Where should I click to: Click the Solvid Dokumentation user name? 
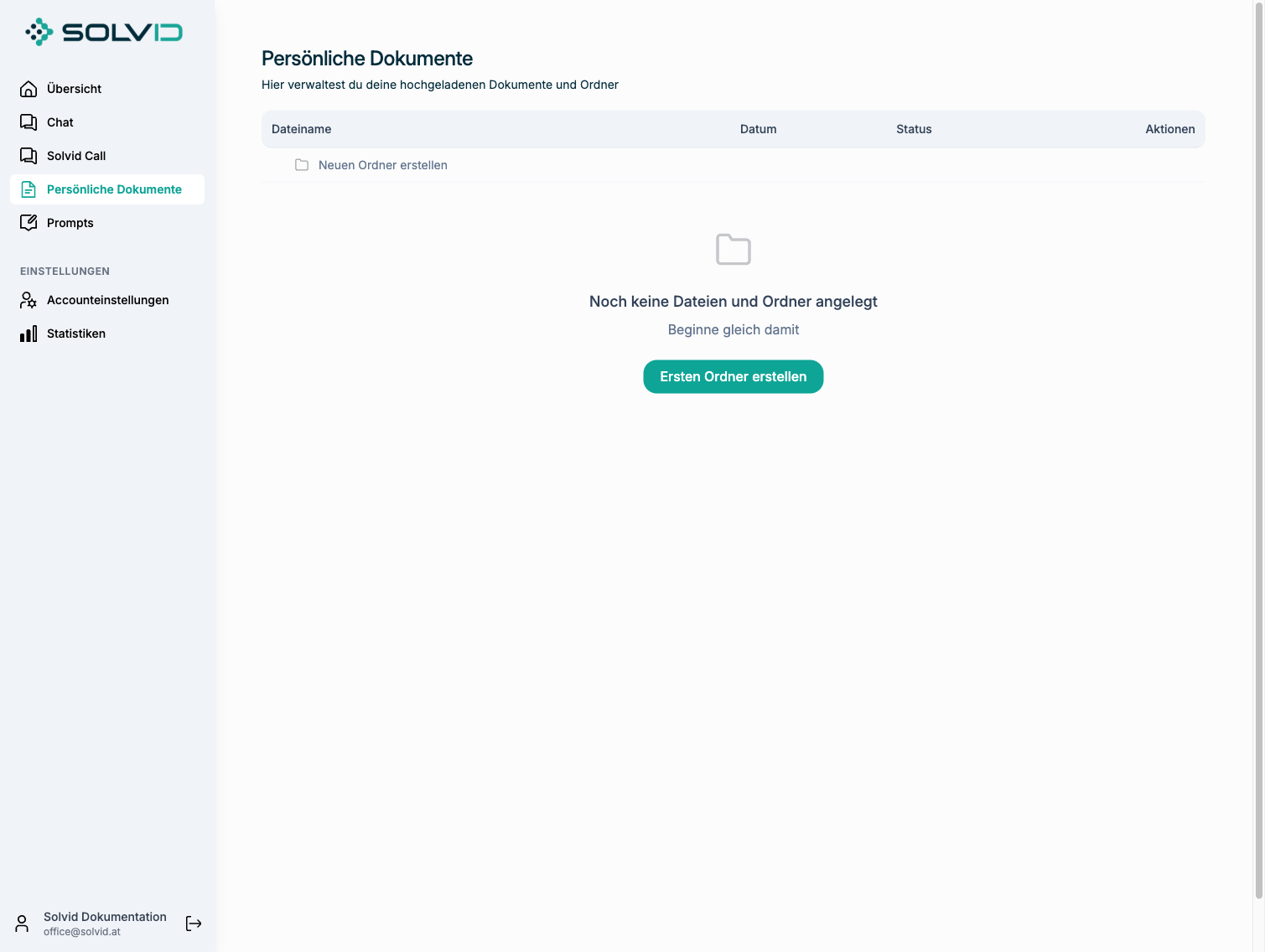[105, 917]
